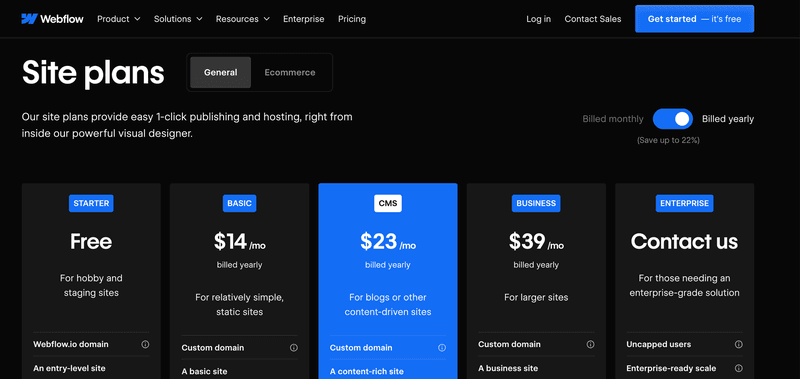The image size is (800, 379).
Task: Click the Webflow logo
Action: tap(52, 19)
